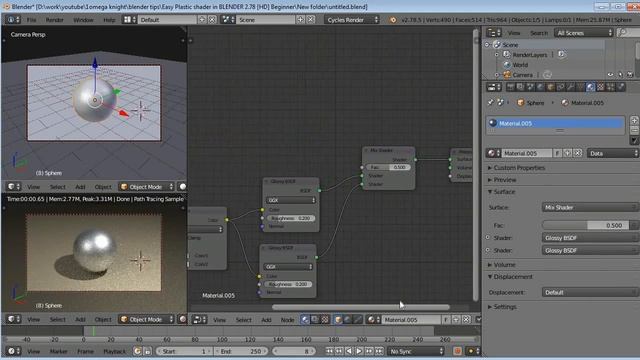Play animation in reverse in timeline
Viewport: 640px width, 360px height.
[349, 351]
